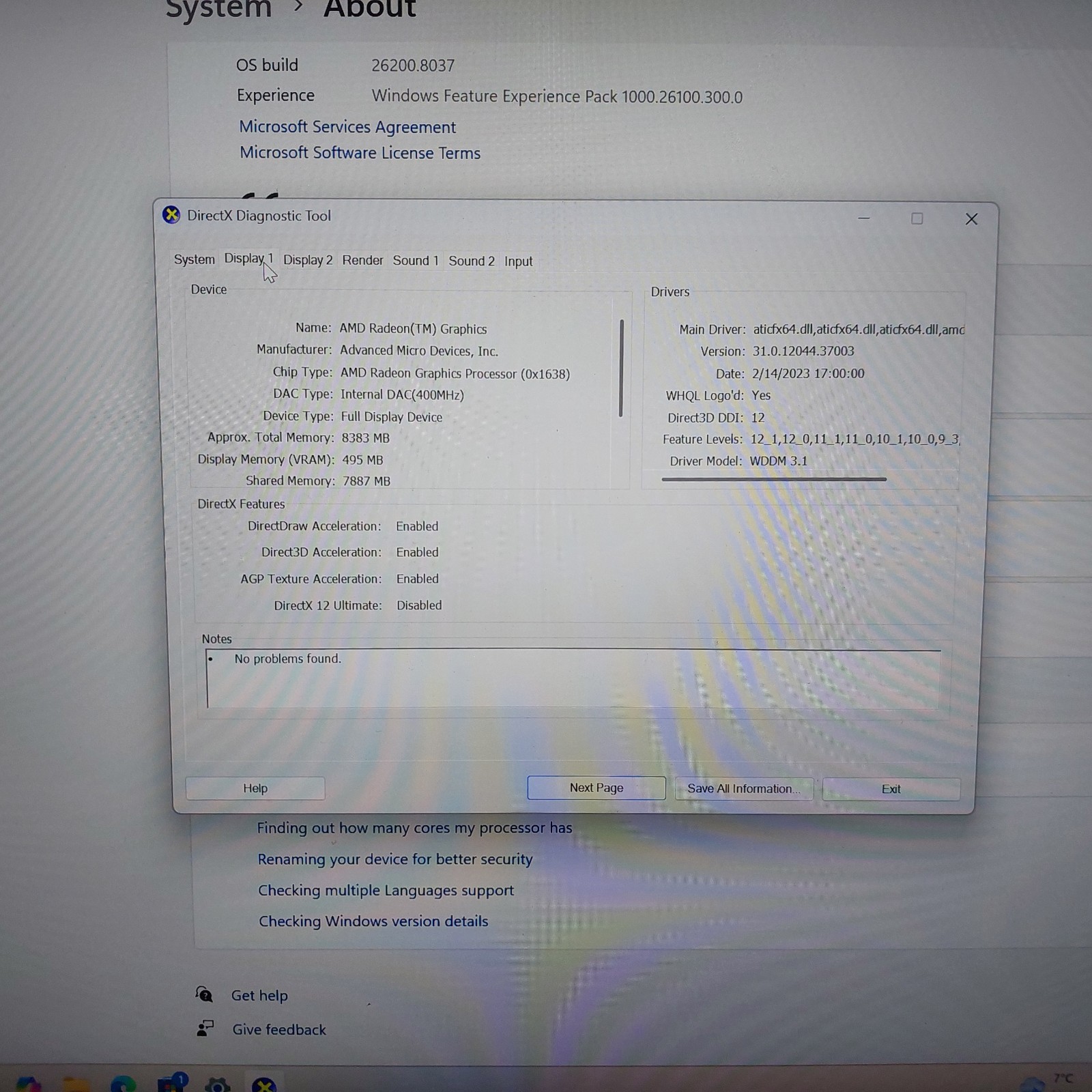The width and height of the screenshot is (1092, 1092).
Task: Select driver model 'WDDM 3.1' value
Action: click(779, 461)
